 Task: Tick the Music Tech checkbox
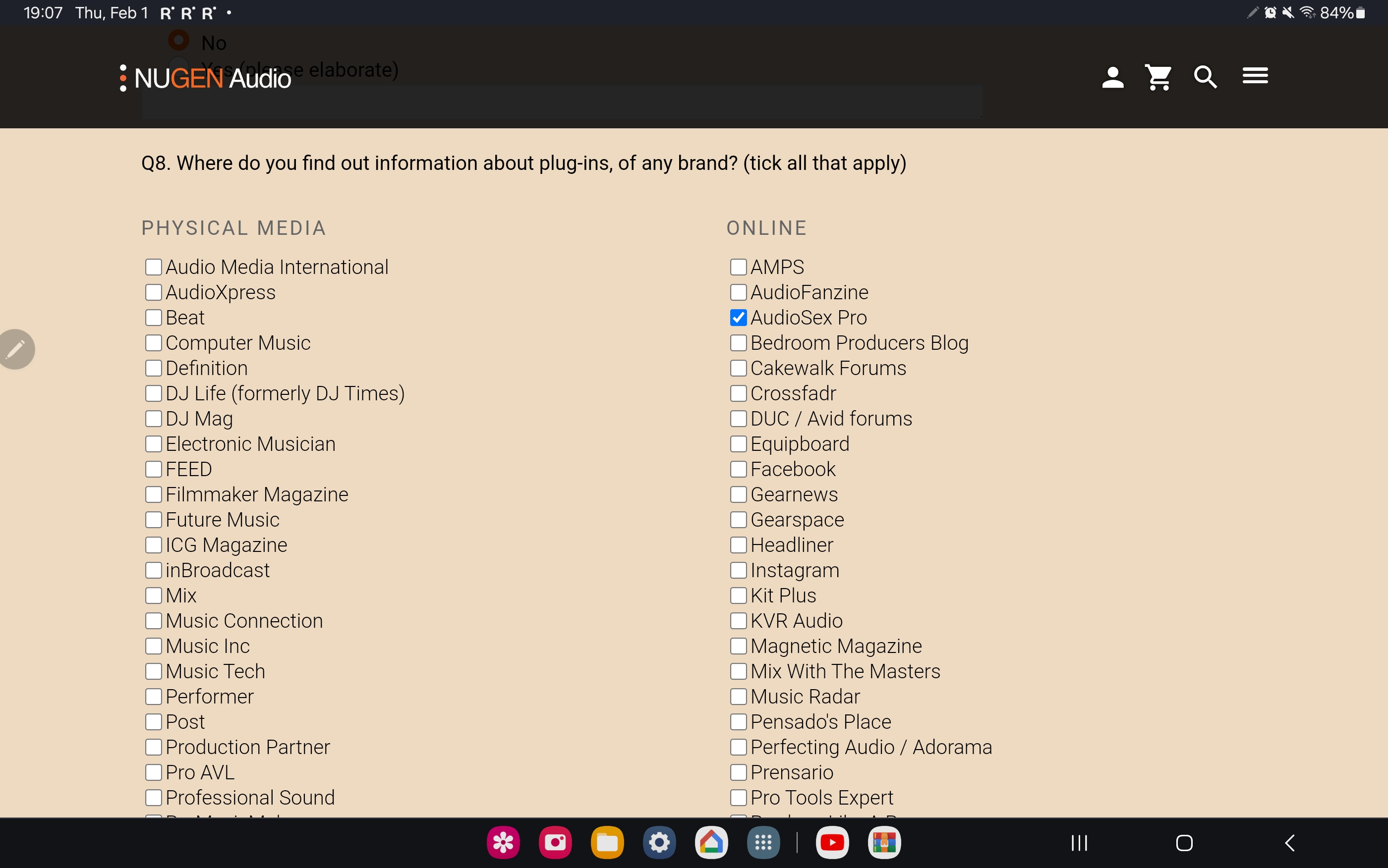153,671
